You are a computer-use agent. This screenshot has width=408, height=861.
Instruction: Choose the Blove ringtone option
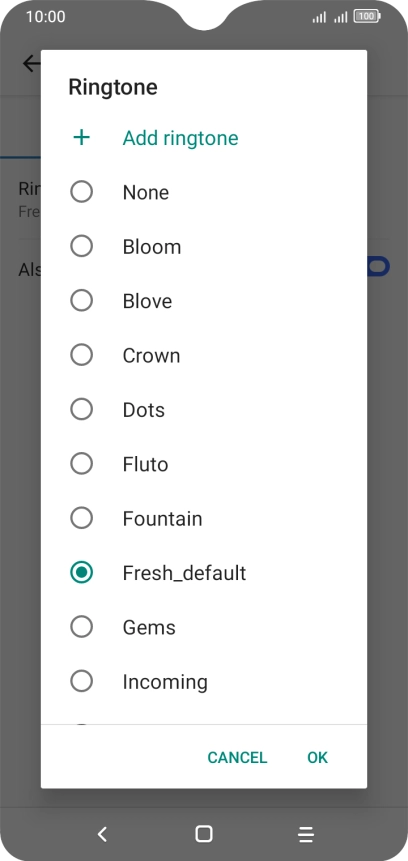point(204,301)
